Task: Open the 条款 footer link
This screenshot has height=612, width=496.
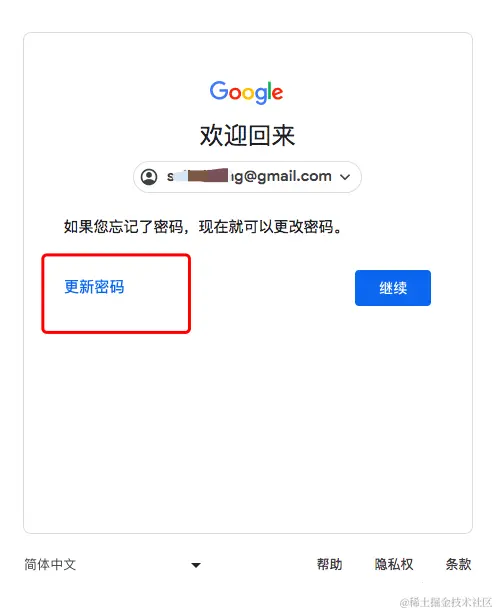Action: pos(458,564)
